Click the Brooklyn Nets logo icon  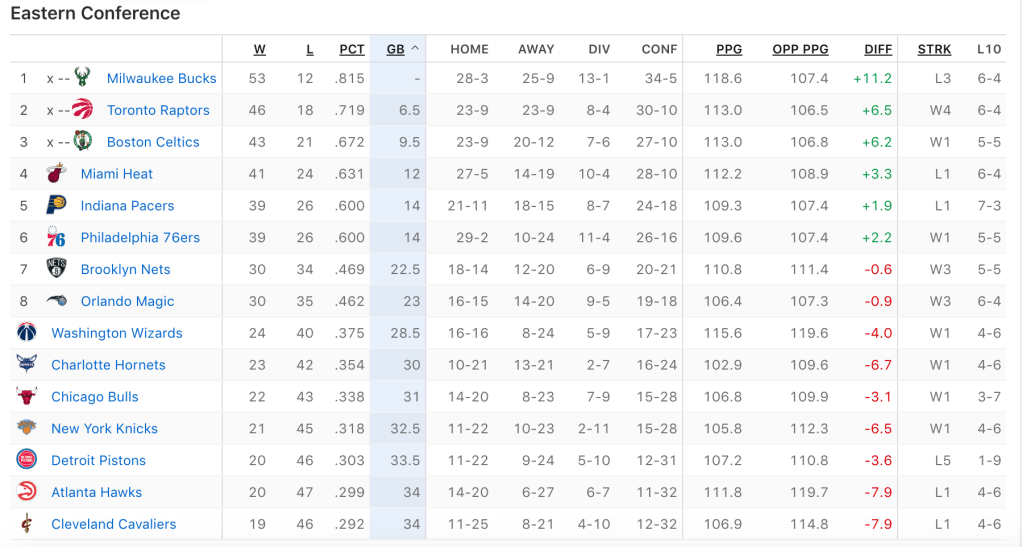(56, 269)
